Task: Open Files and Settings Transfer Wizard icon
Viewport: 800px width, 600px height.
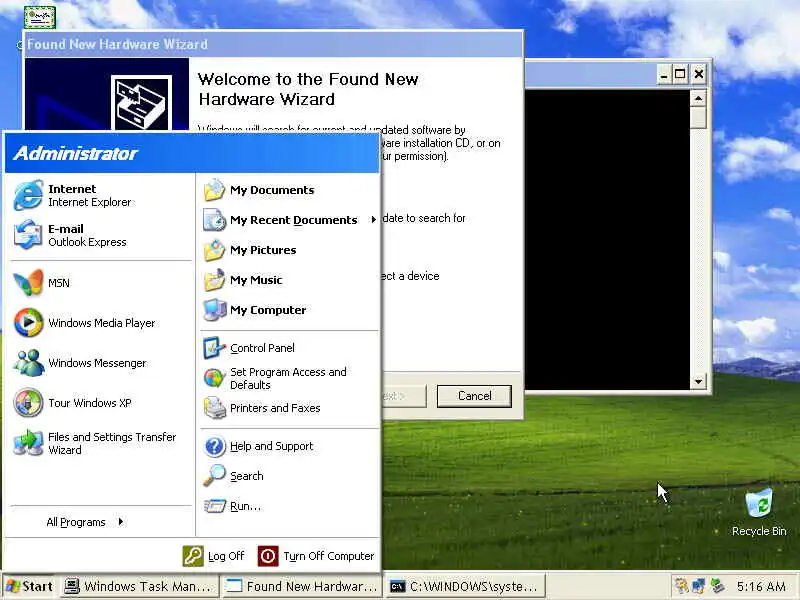Action: [28, 443]
